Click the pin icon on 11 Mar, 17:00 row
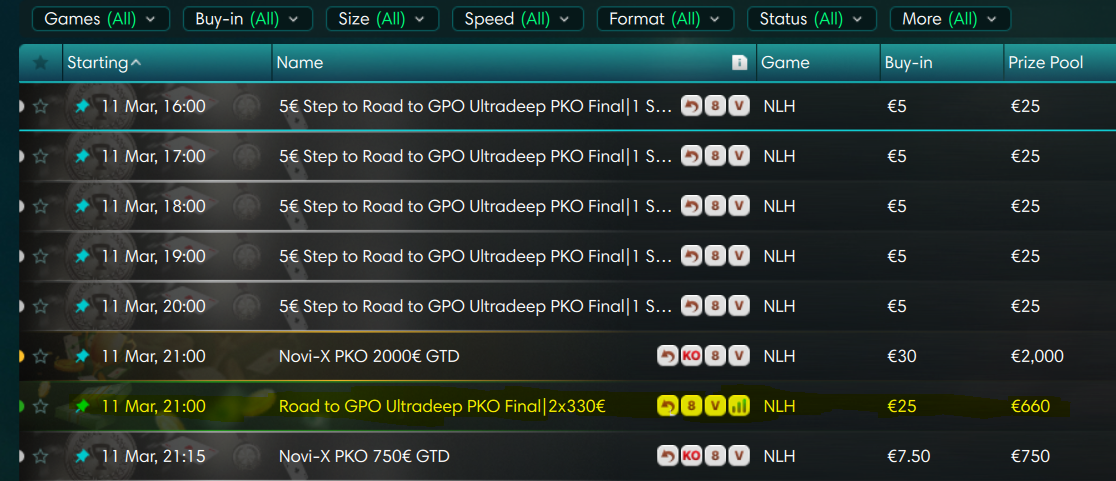The image size is (1116, 481). pos(81,156)
